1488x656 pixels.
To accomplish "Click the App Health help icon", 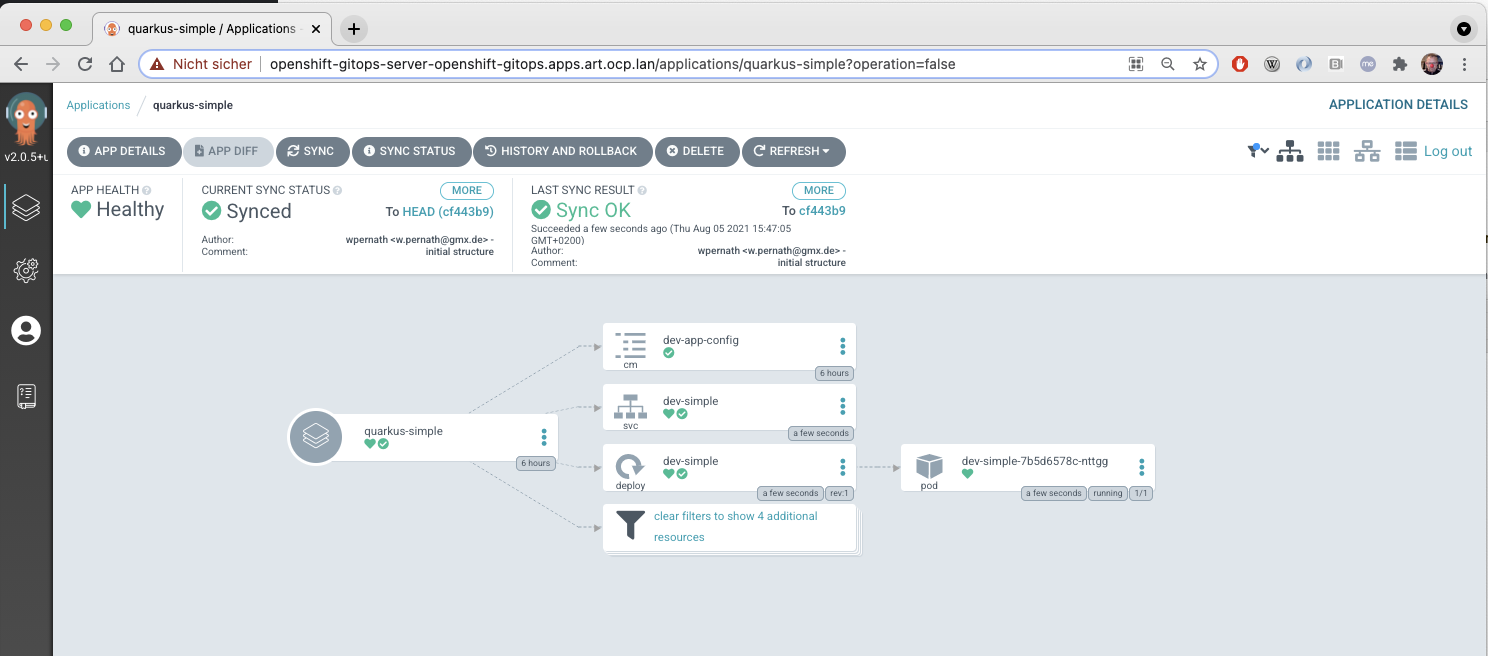I will 147,190.
